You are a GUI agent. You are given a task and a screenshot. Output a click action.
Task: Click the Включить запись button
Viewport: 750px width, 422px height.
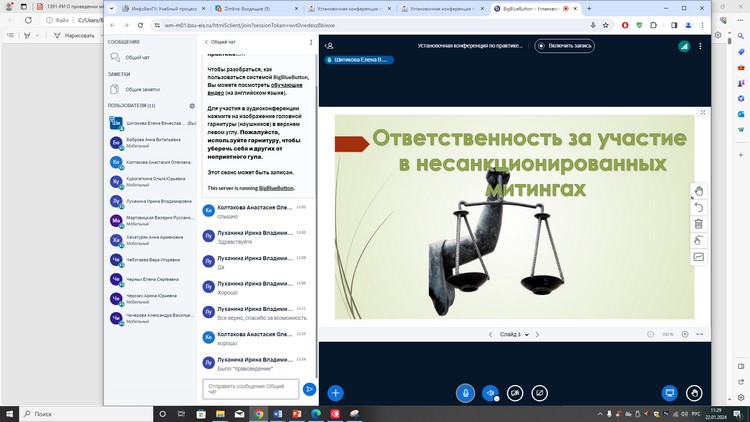569,45
